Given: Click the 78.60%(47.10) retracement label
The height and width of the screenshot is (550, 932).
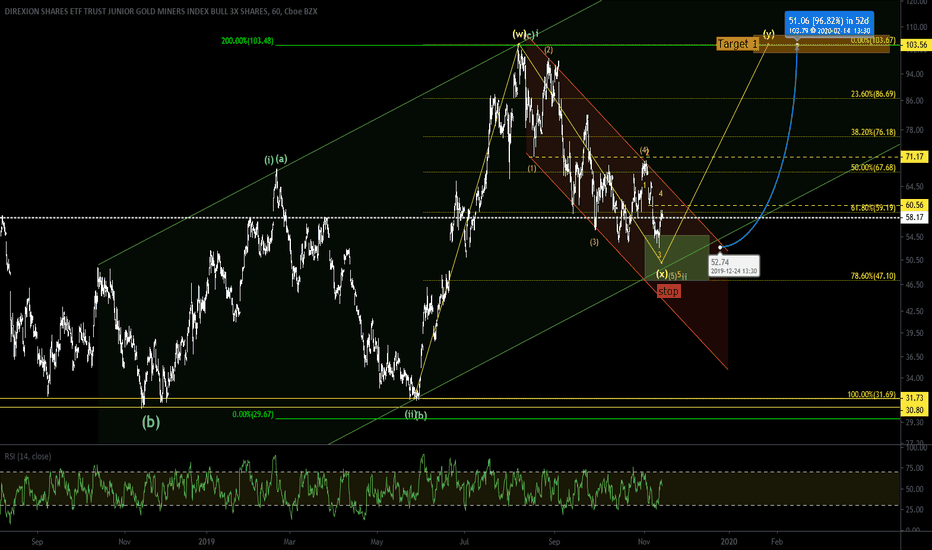Looking at the screenshot, I should click(x=873, y=276).
